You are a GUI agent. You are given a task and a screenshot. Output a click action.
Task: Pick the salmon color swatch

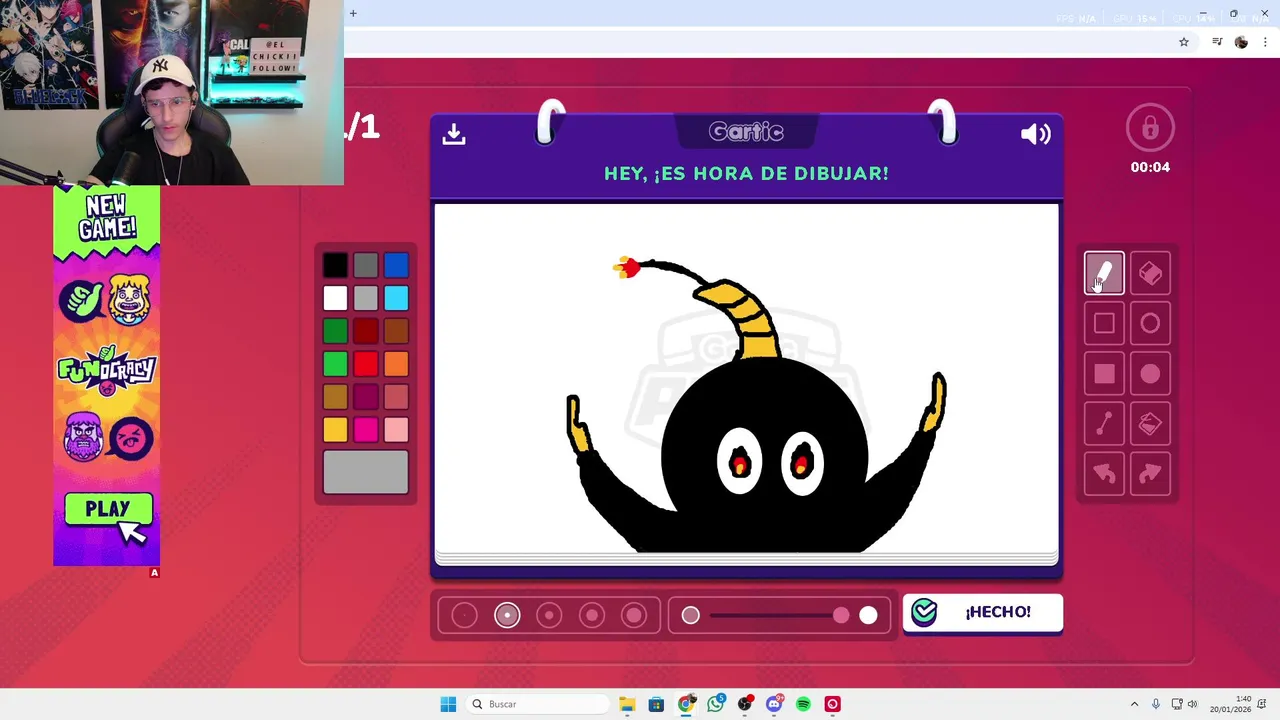(396, 397)
